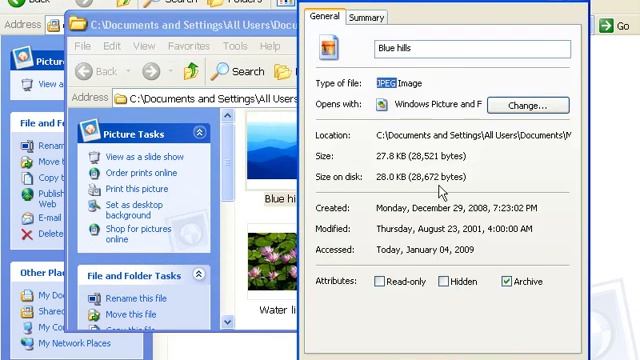Screen dimensions: 640x360
Task: Click the Location path text in Properties
Action: click(473, 135)
